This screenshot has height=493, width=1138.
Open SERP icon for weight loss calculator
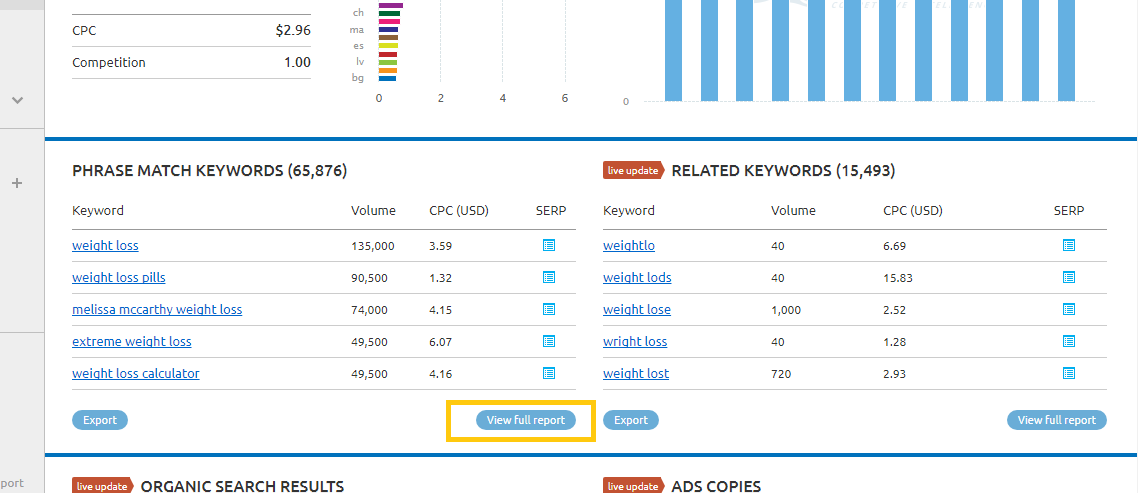pos(549,373)
